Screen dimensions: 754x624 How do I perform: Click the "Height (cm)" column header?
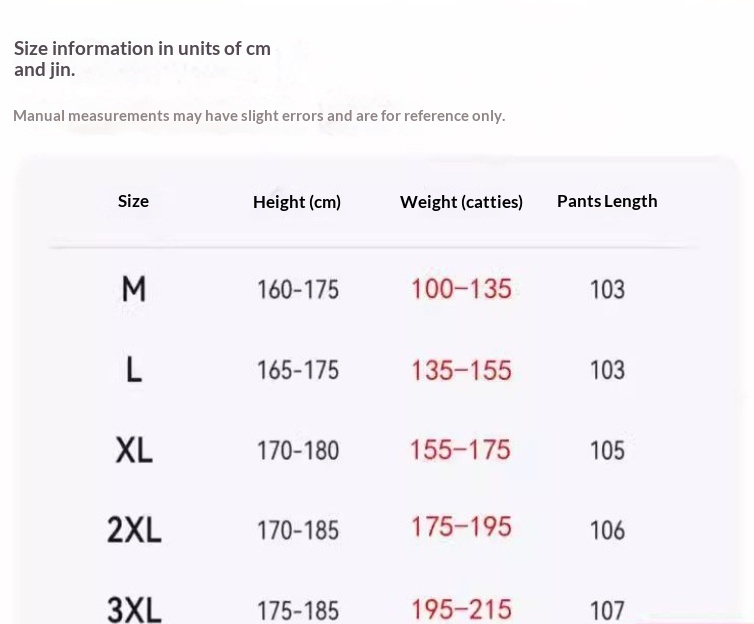[x=297, y=202]
